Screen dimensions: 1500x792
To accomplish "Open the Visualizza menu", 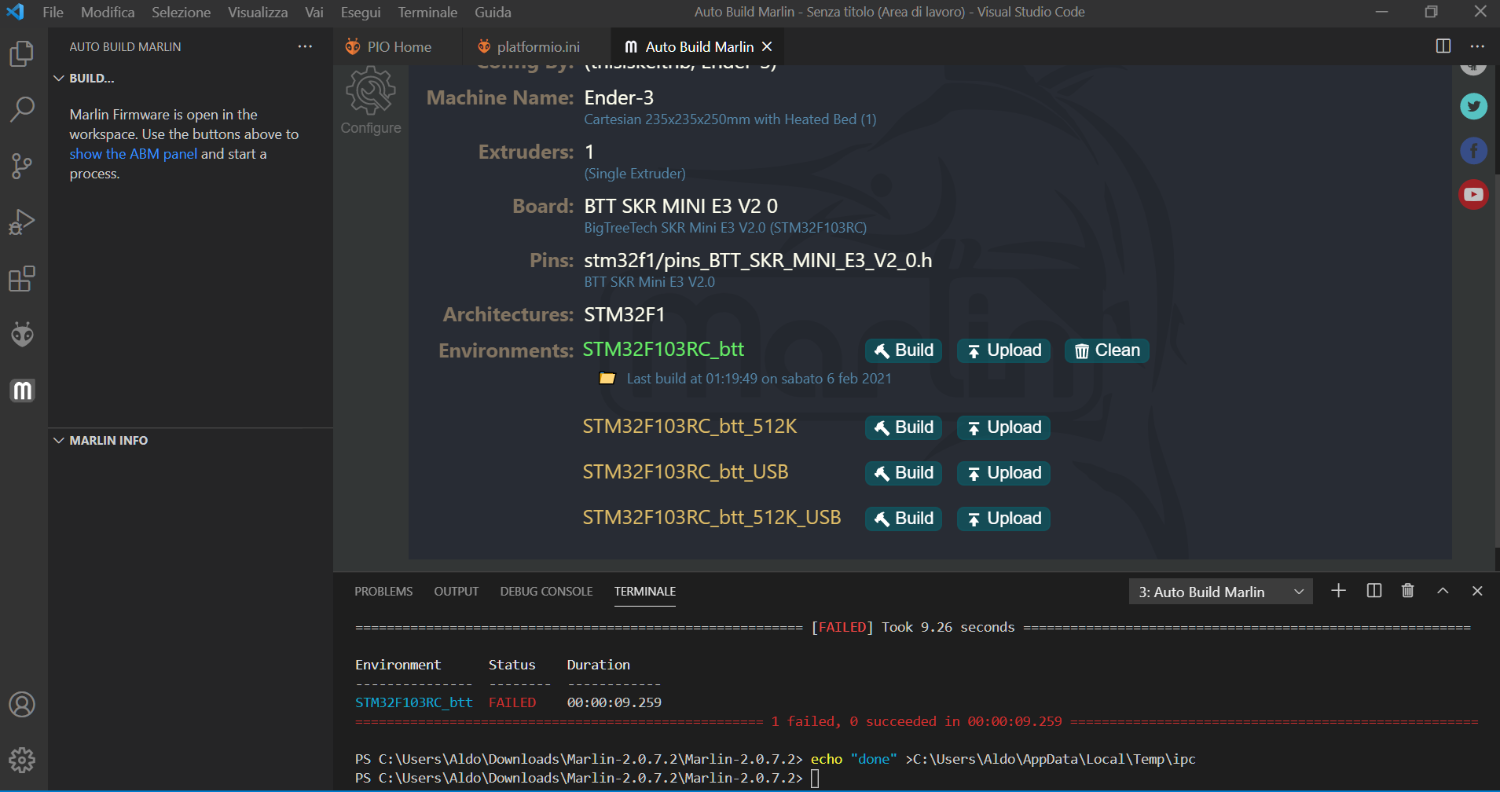I will 258,12.
